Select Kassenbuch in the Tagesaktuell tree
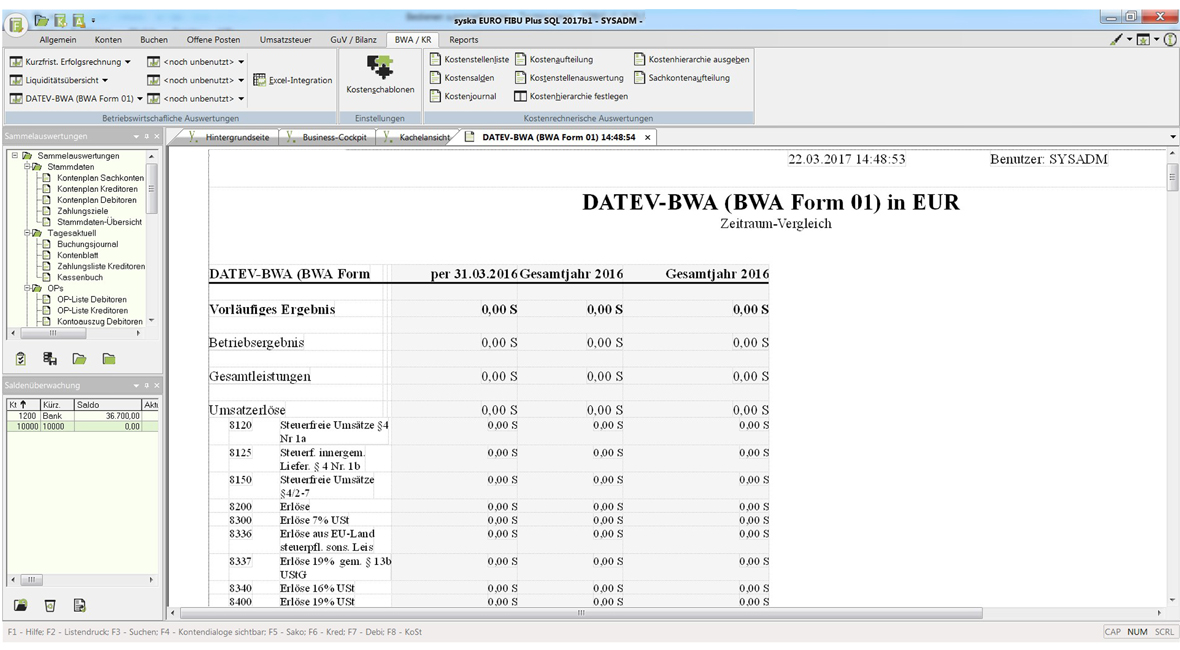The image size is (1180, 650). click(x=79, y=277)
